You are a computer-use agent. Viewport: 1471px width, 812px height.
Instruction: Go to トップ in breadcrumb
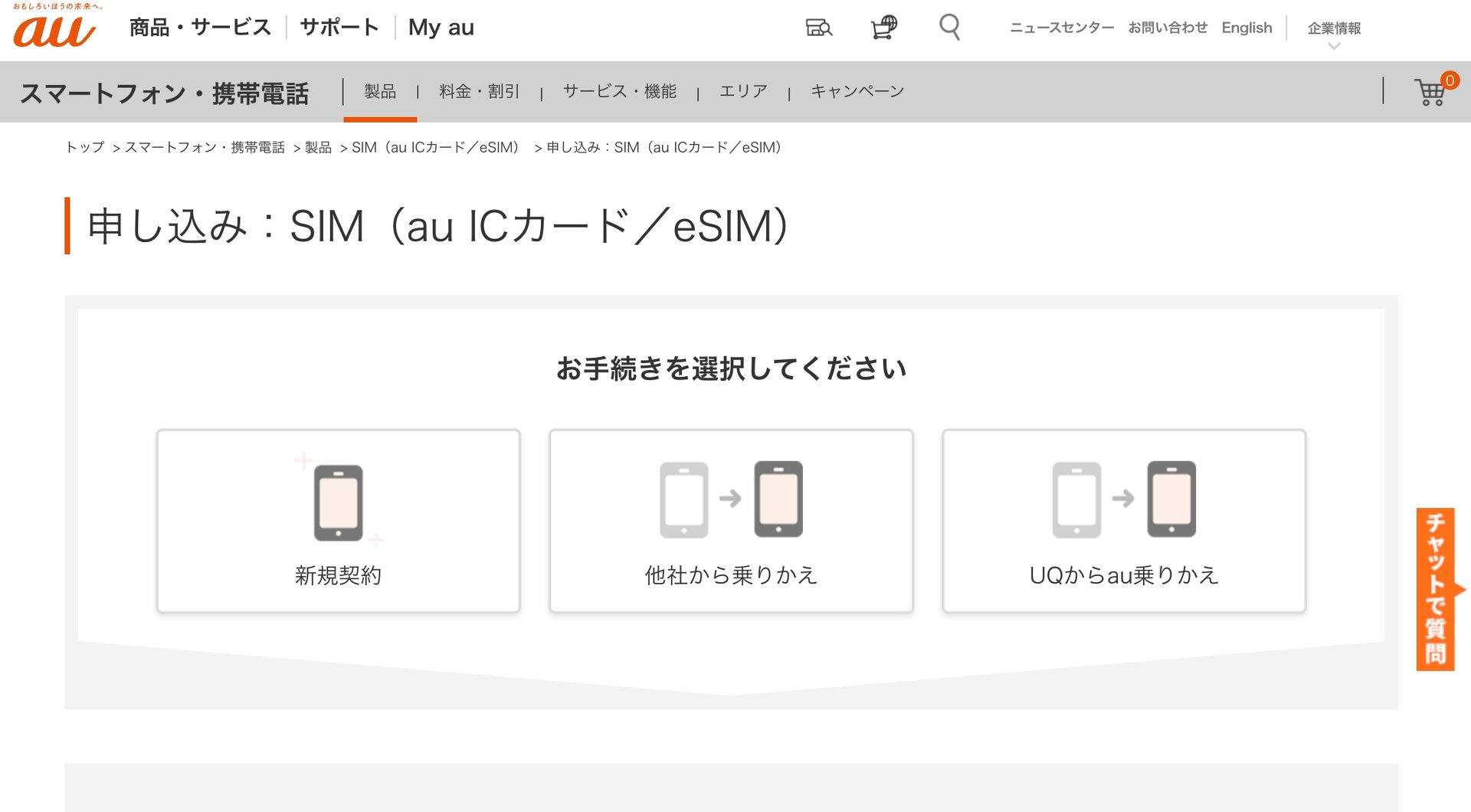(x=85, y=147)
